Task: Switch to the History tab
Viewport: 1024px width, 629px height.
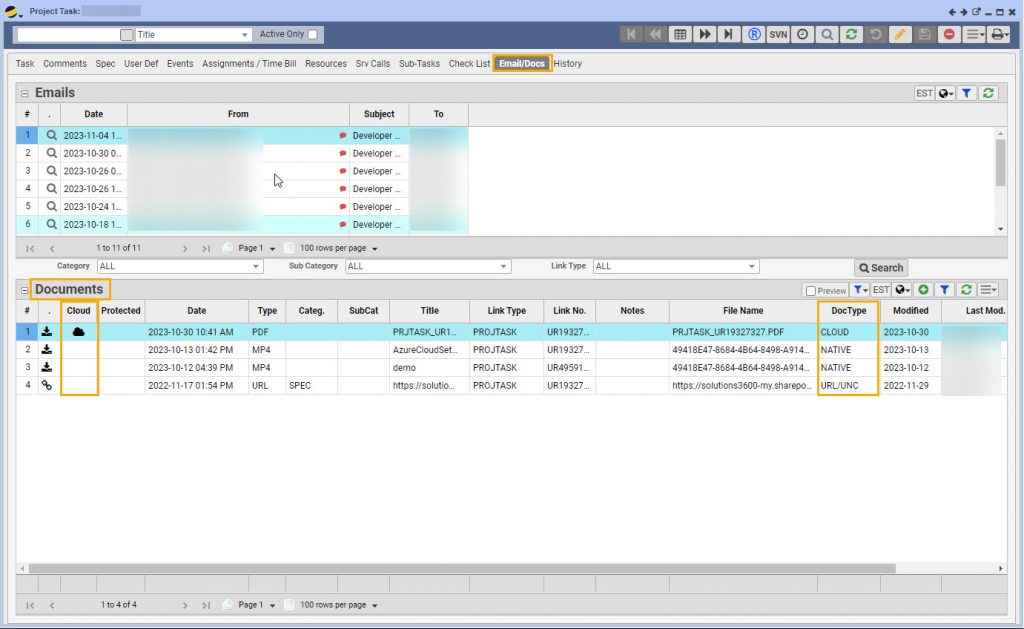Action: pos(567,64)
